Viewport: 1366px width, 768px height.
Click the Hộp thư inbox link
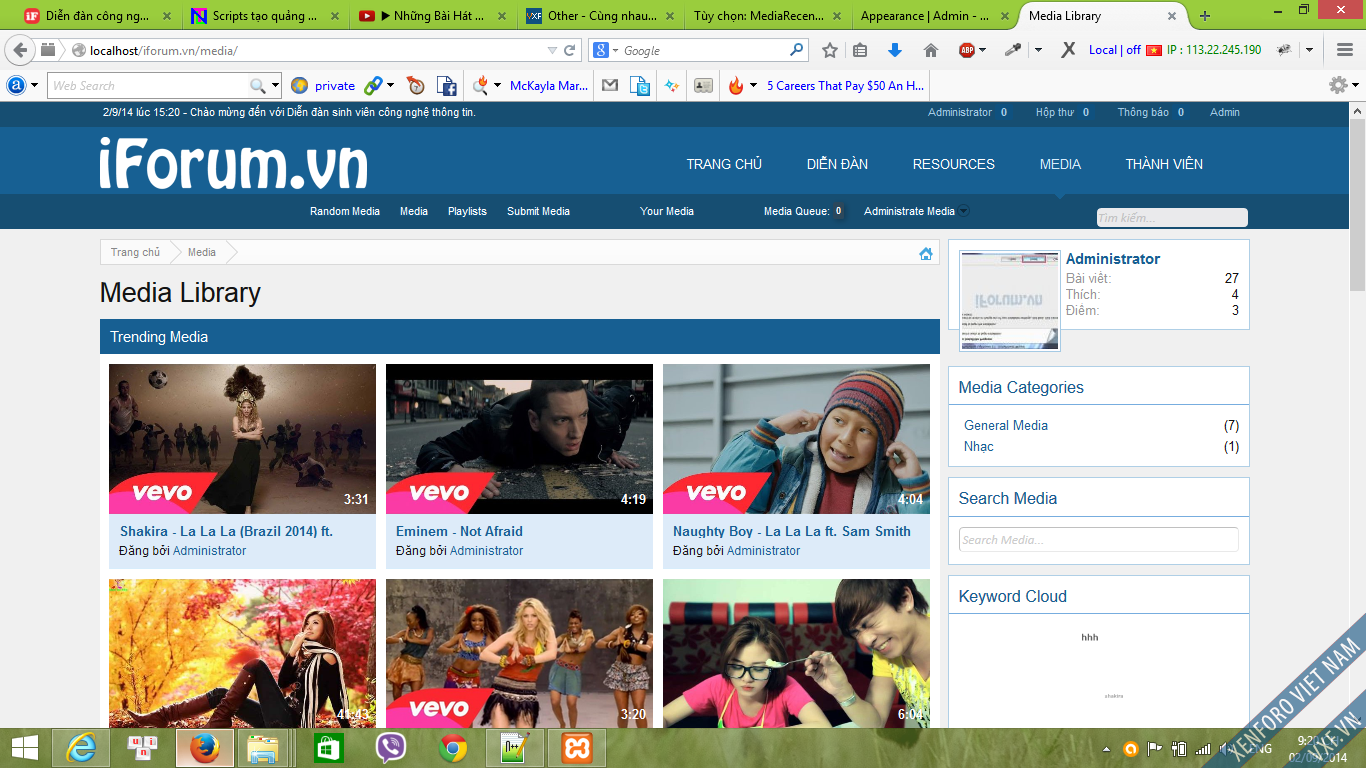click(1054, 112)
